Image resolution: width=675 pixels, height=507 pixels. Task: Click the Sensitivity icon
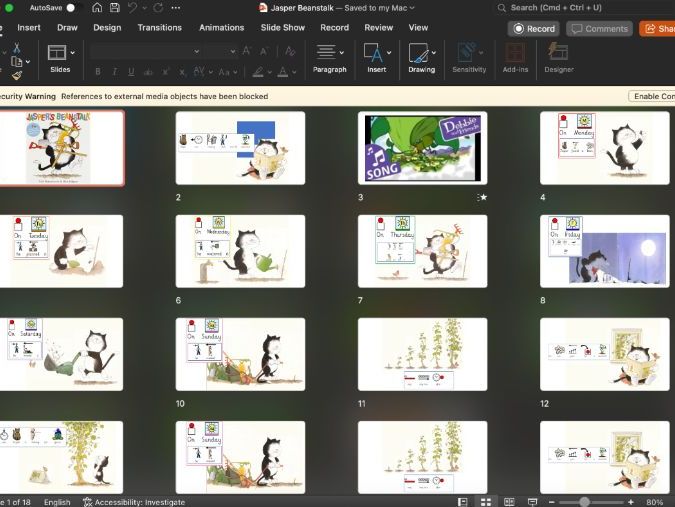[466, 53]
